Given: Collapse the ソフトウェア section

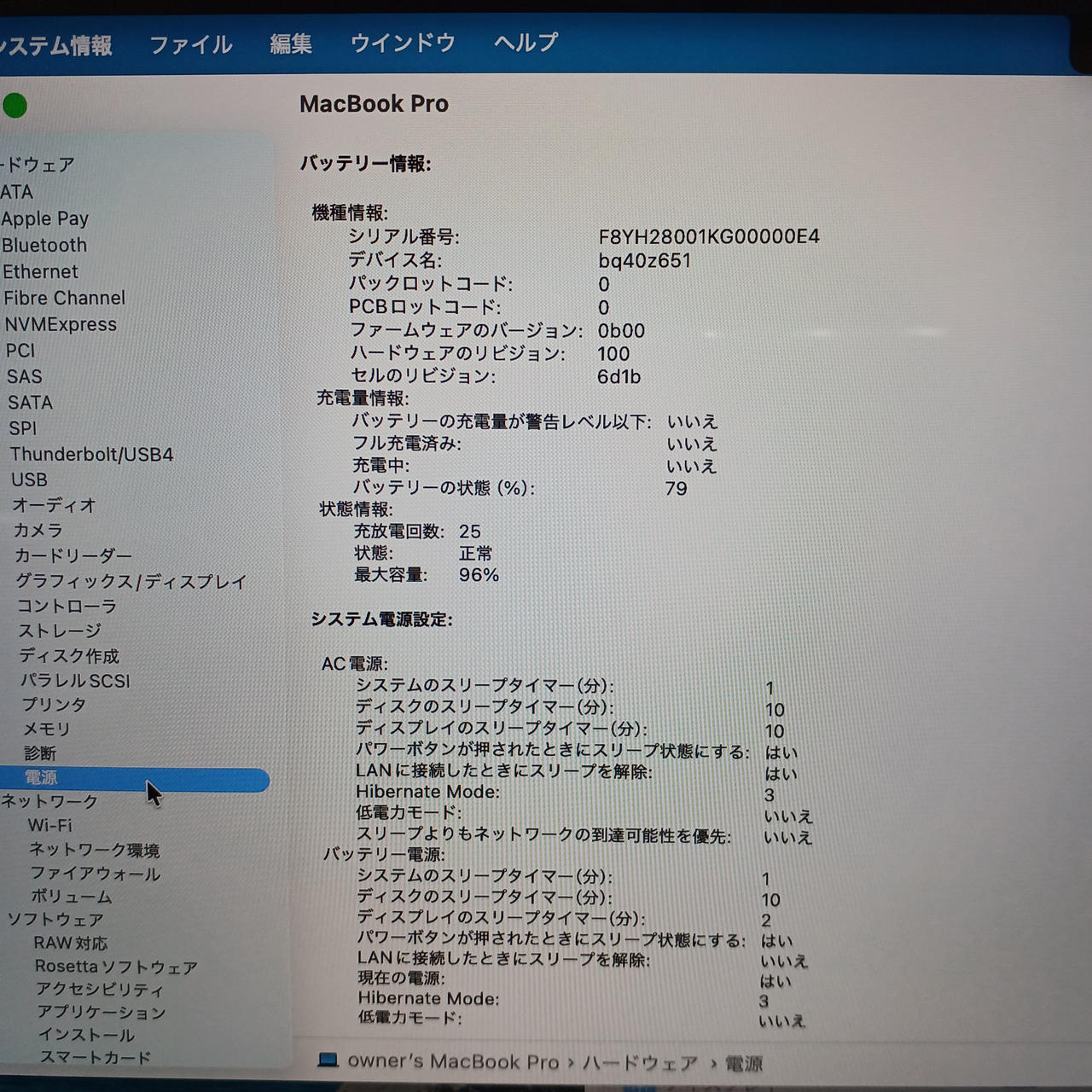Looking at the screenshot, I should tap(55, 920).
